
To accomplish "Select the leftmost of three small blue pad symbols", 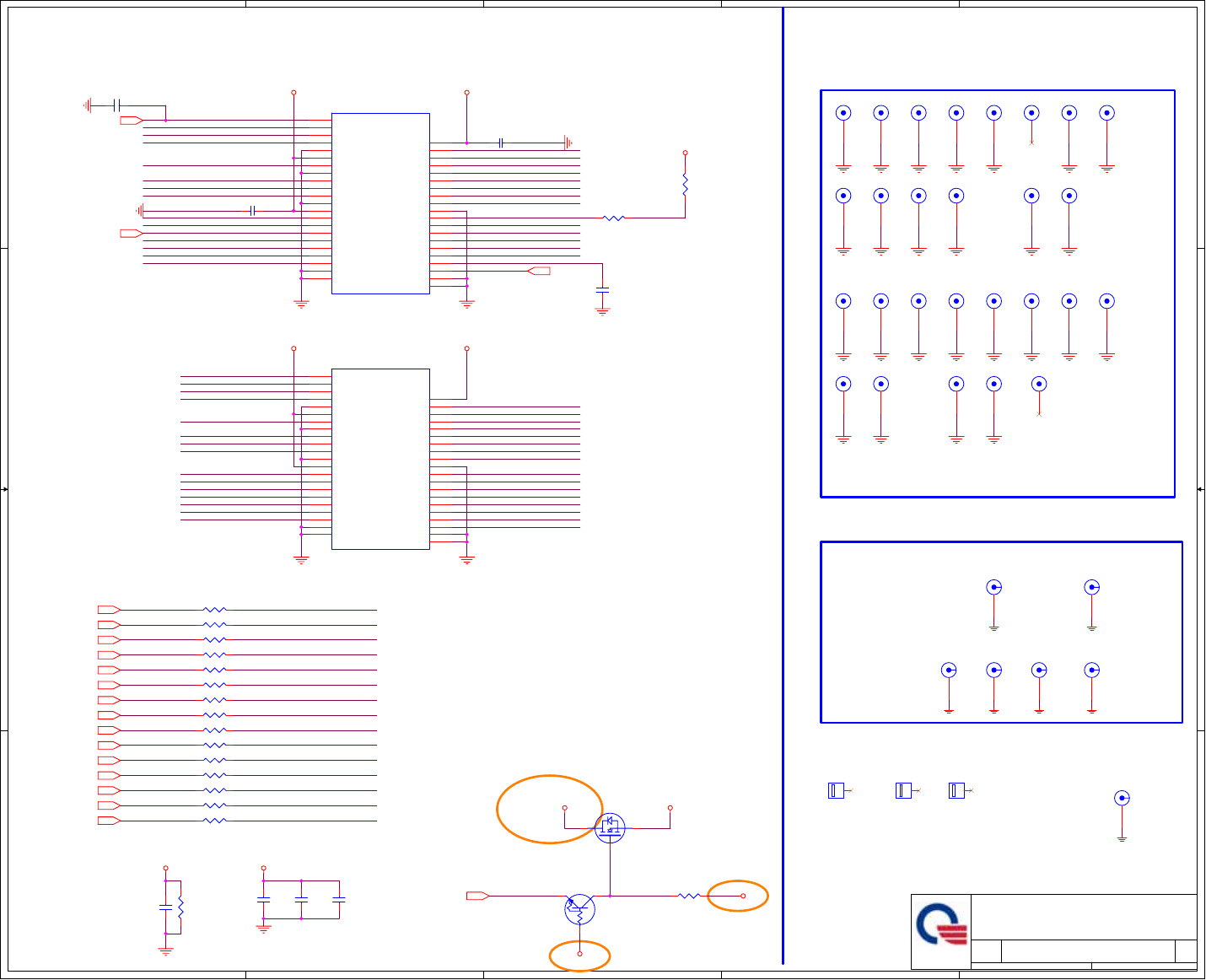I will [x=836, y=790].
